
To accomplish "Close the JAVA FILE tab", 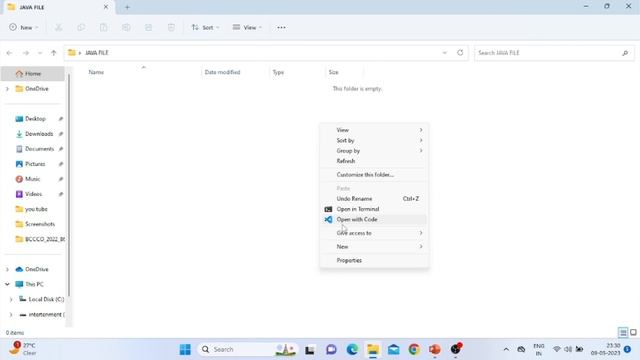I will click(x=106, y=7).
